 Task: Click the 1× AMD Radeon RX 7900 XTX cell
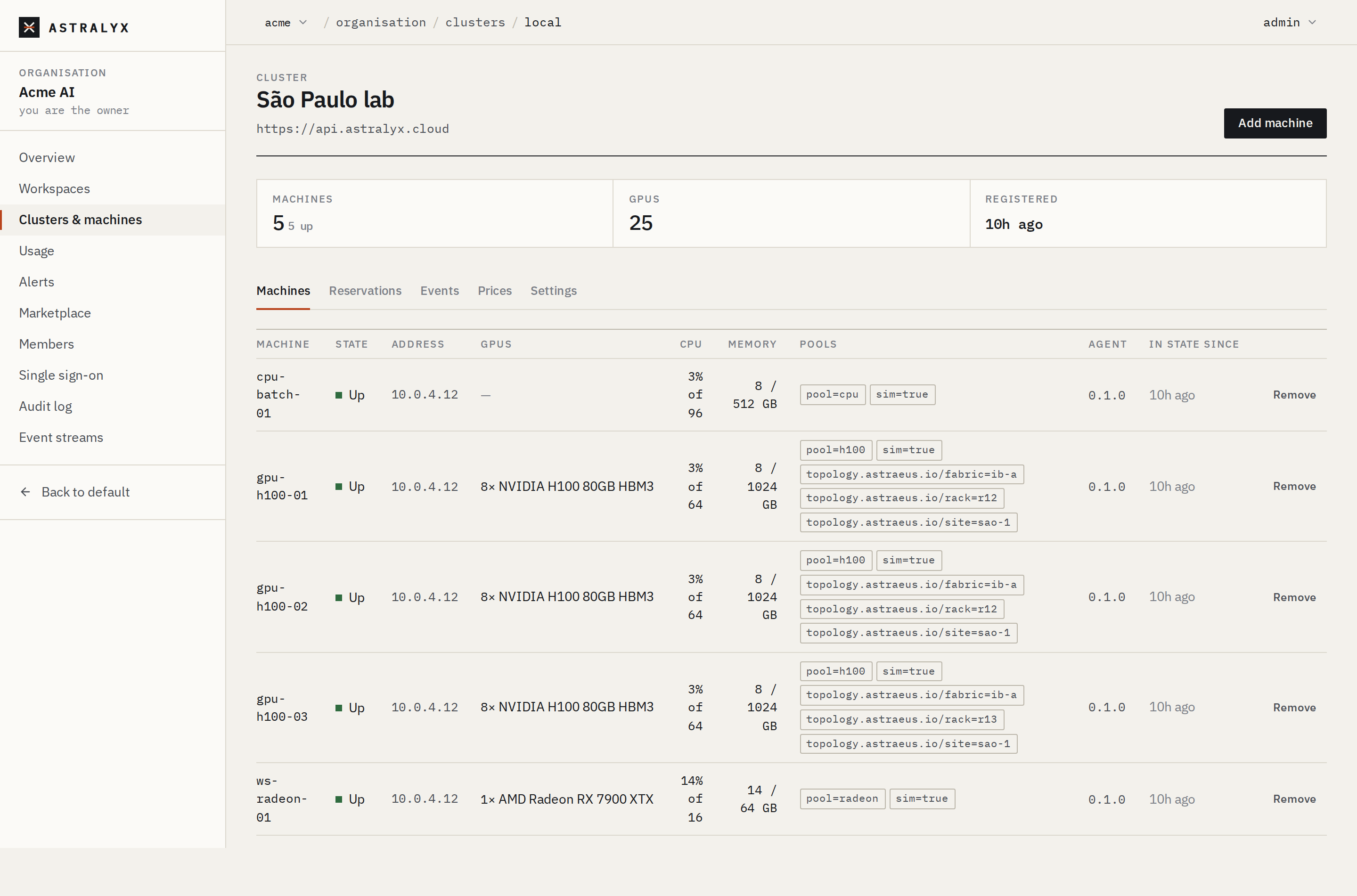pos(567,799)
